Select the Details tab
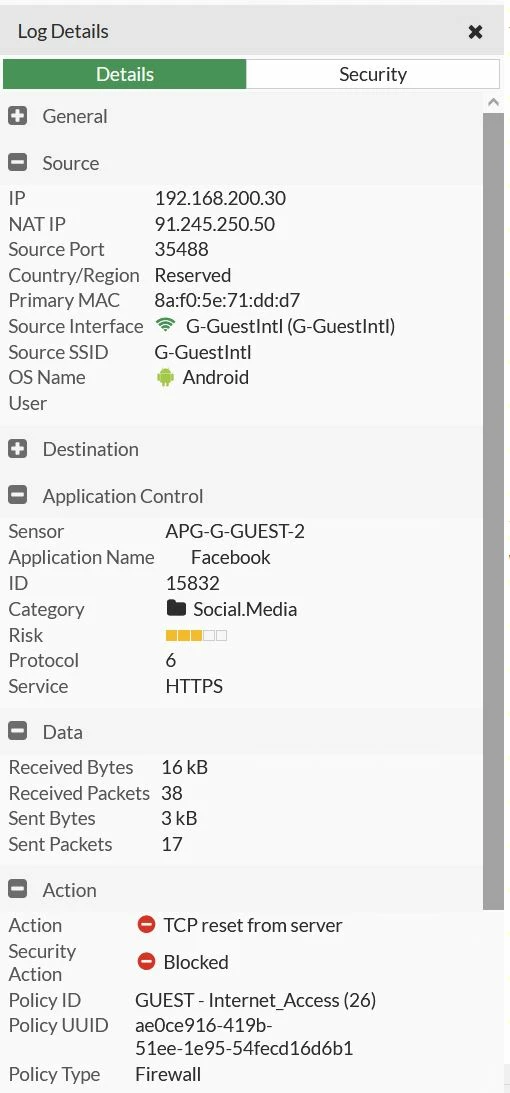 point(125,74)
